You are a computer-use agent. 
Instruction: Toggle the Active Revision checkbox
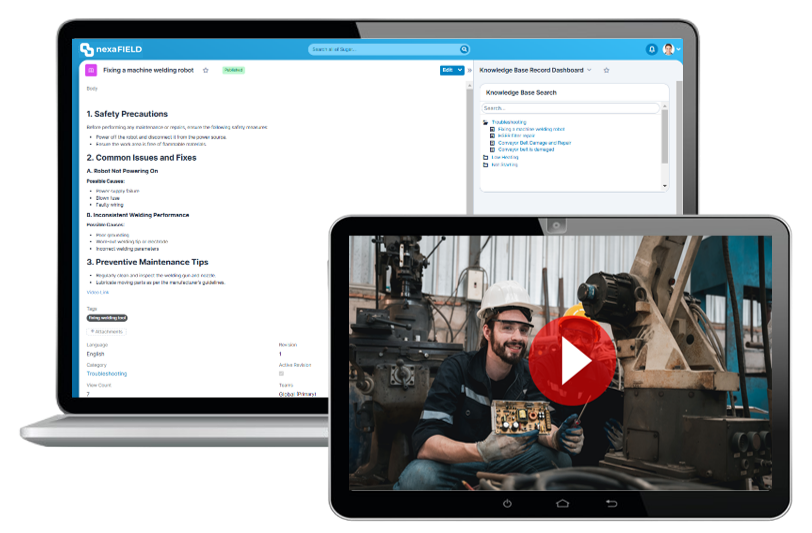click(x=281, y=374)
